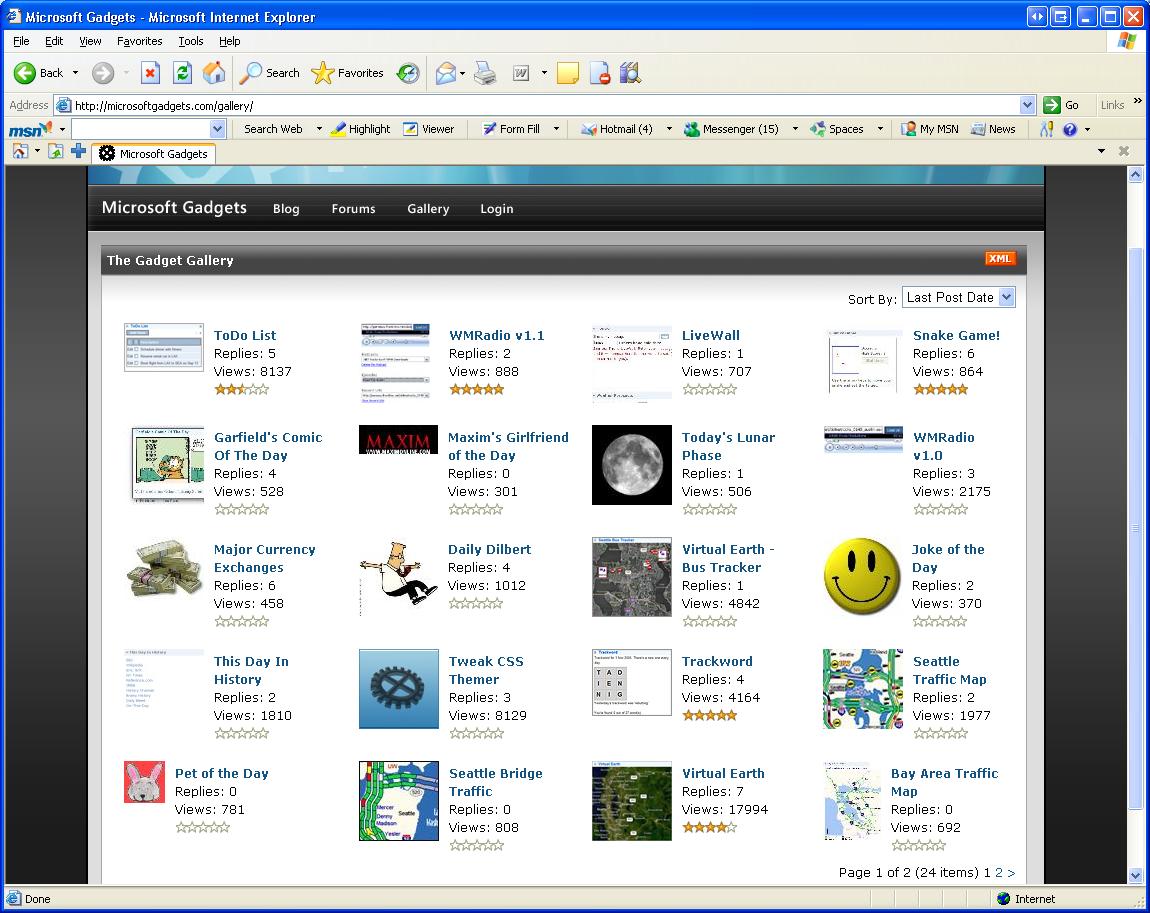Open the Snake Game! gadget link
This screenshot has height=913, width=1150.
coord(956,335)
